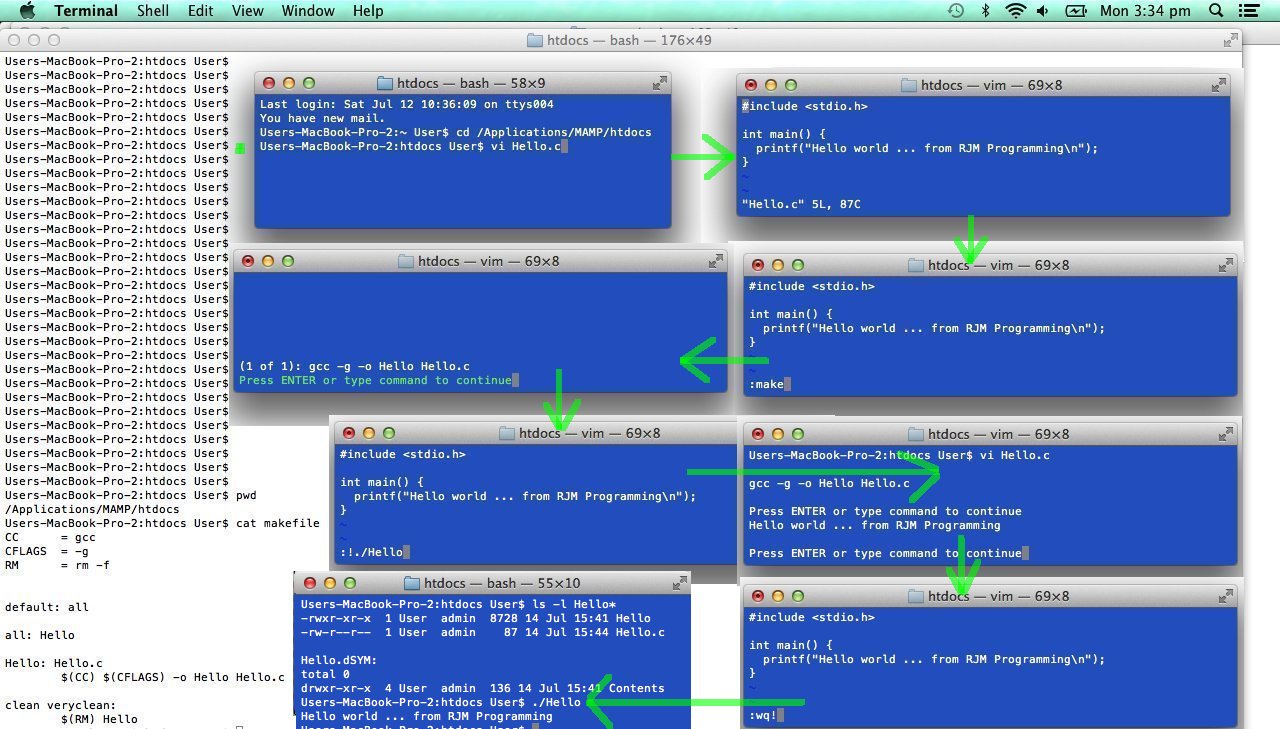This screenshot has height=729, width=1280.
Task: Click window title htdocs — bash — 55×10
Action: (x=502, y=583)
